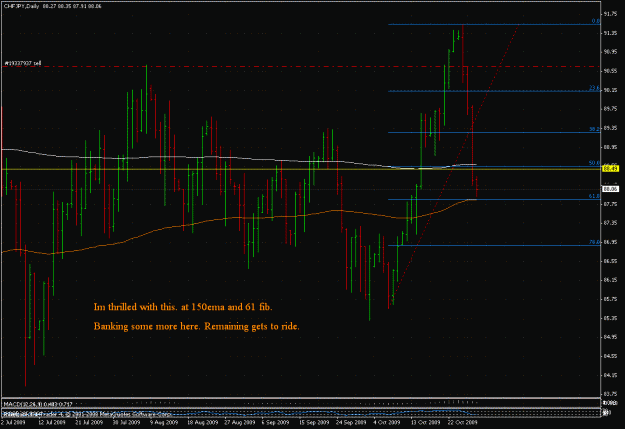This screenshot has height=429, width=625.
Task: Click the 2 Jul 2009 date label
Action: pyautogui.click(x=14, y=422)
